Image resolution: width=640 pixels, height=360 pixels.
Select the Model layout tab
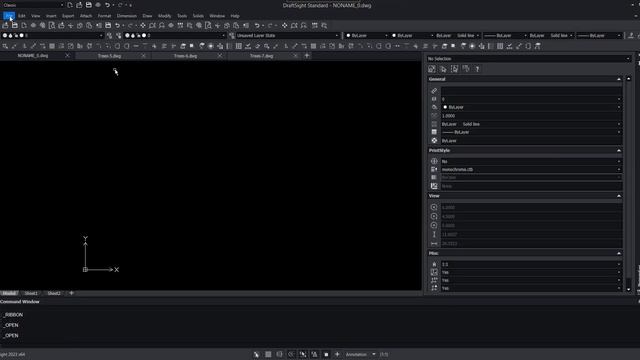point(9,293)
